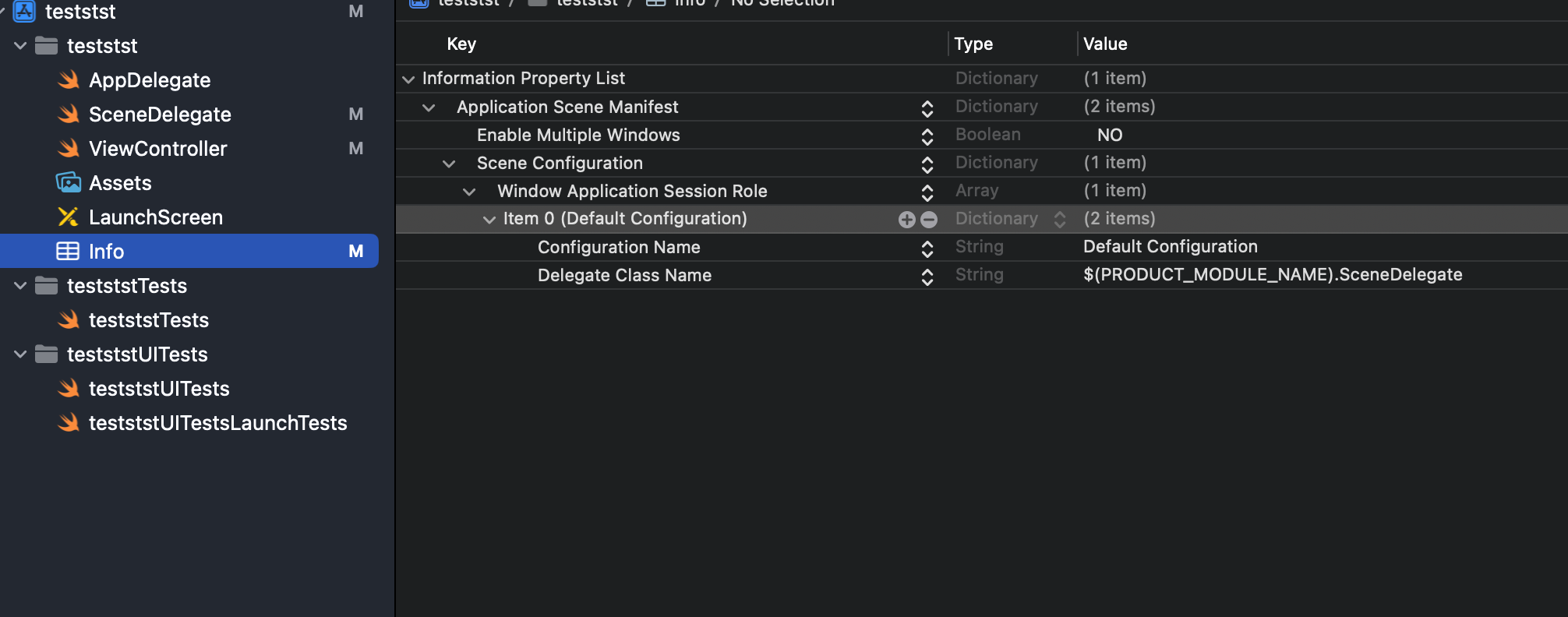The width and height of the screenshot is (1568, 617).
Task: Click the minus button on Item 0 row
Action: click(x=928, y=220)
